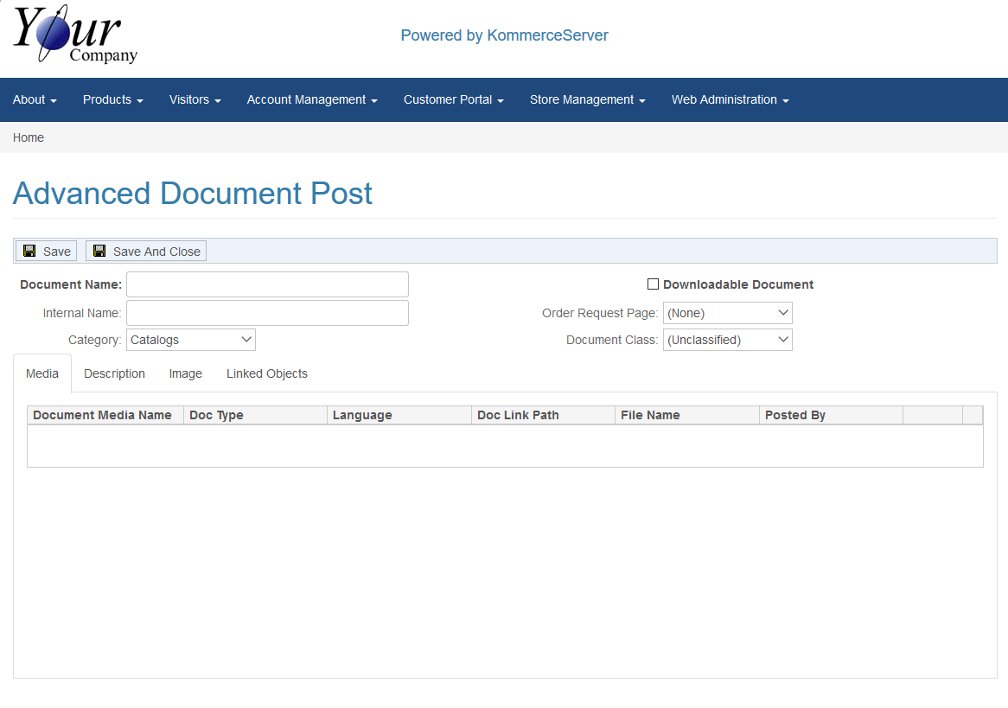Click the Home breadcrumb link

(28, 138)
